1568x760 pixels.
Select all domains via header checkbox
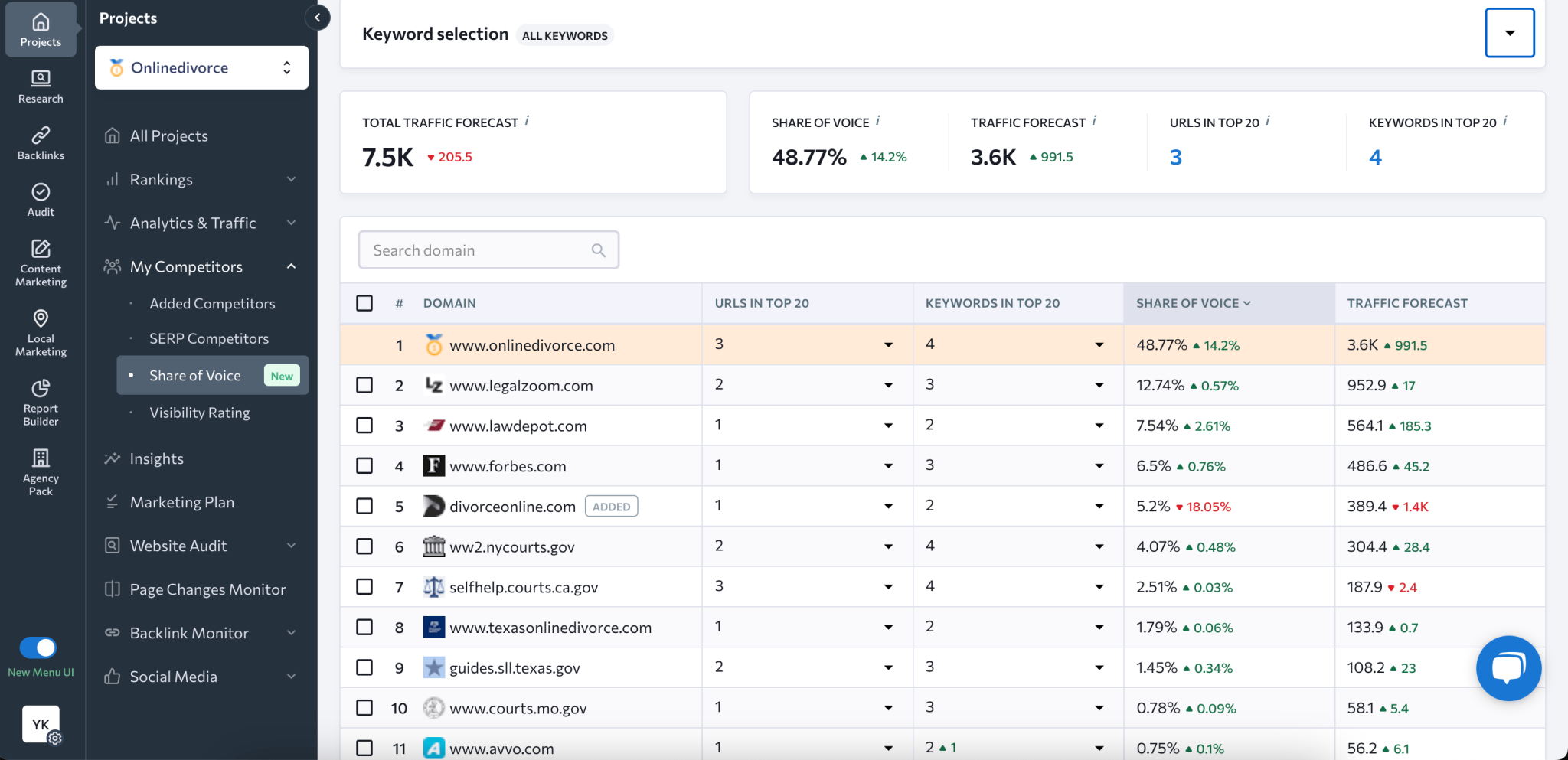point(364,303)
